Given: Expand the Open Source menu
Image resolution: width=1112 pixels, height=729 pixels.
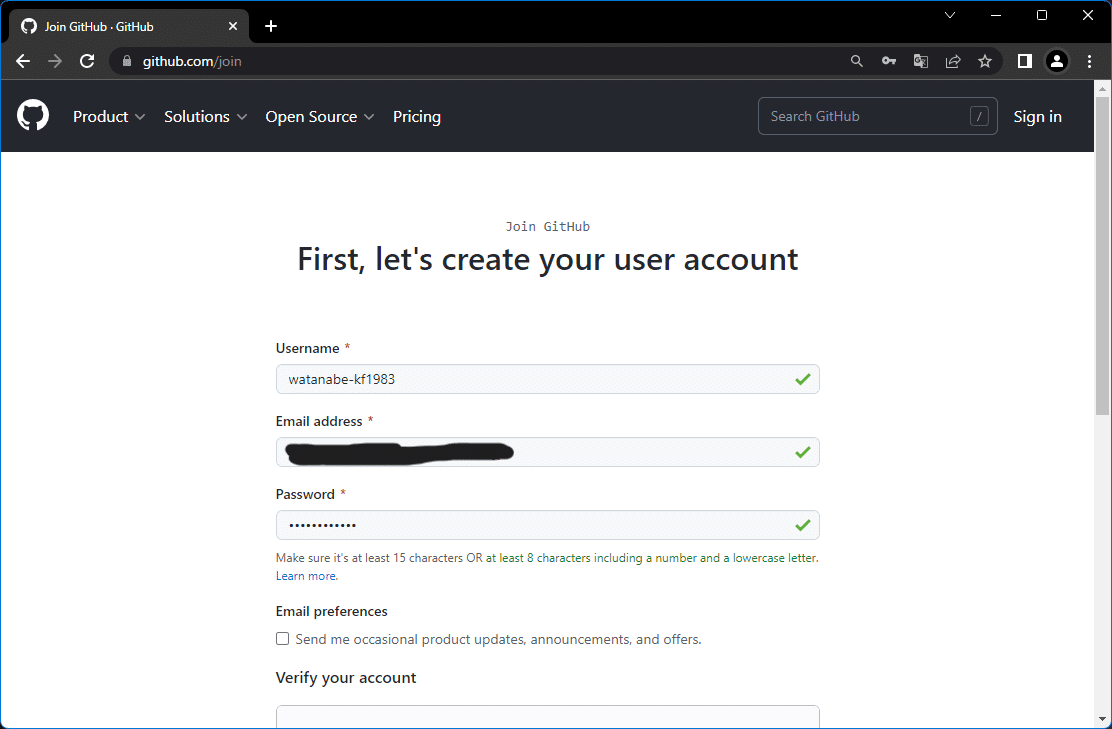Looking at the screenshot, I should coord(320,116).
